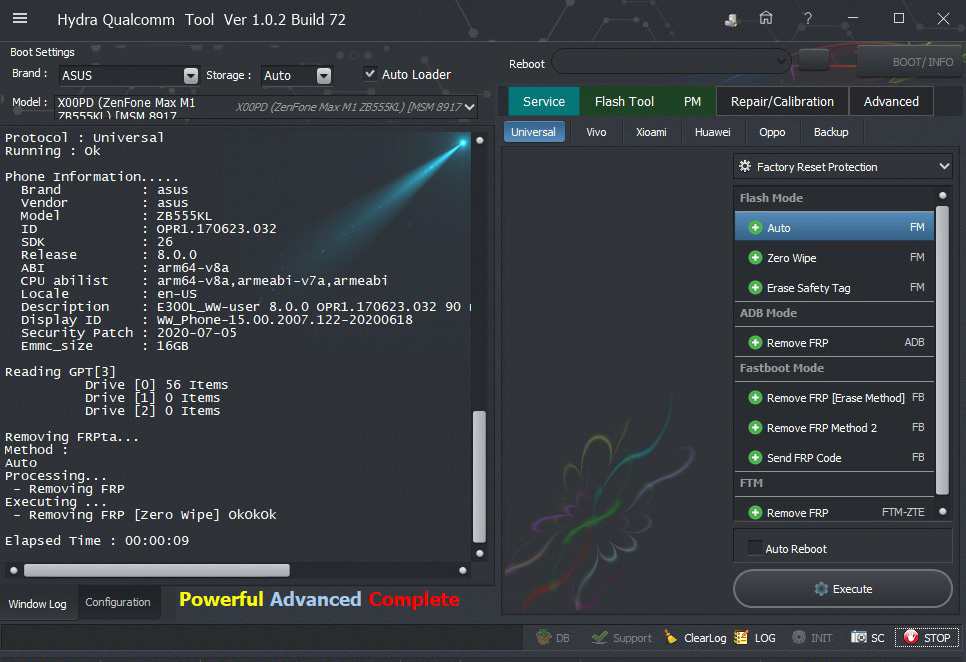The height and width of the screenshot is (662, 966).
Task: Click the log vertical scrollbar thumb
Action: click(x=479, y=476)
